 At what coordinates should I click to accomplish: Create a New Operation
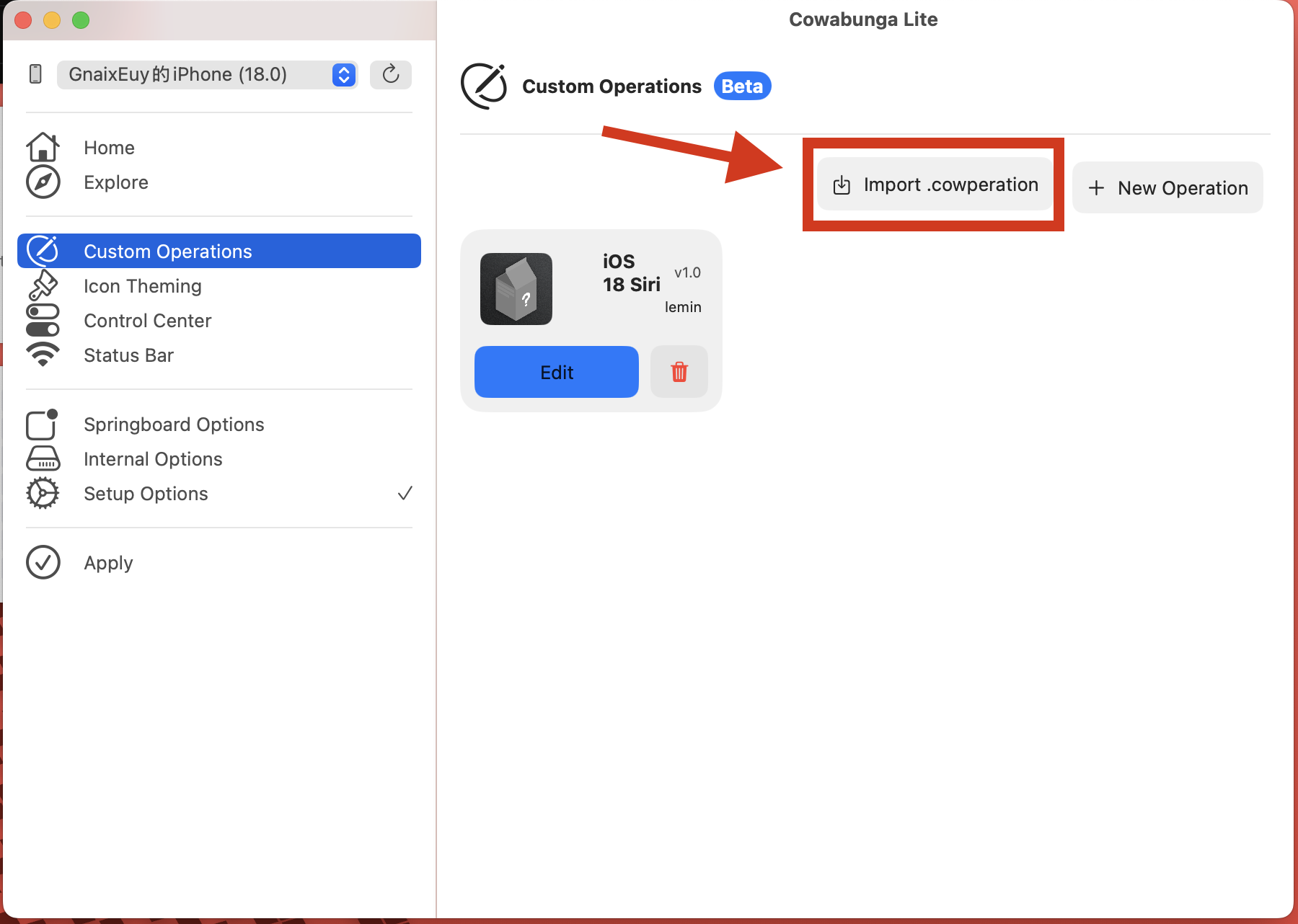tap(1167, 187)
